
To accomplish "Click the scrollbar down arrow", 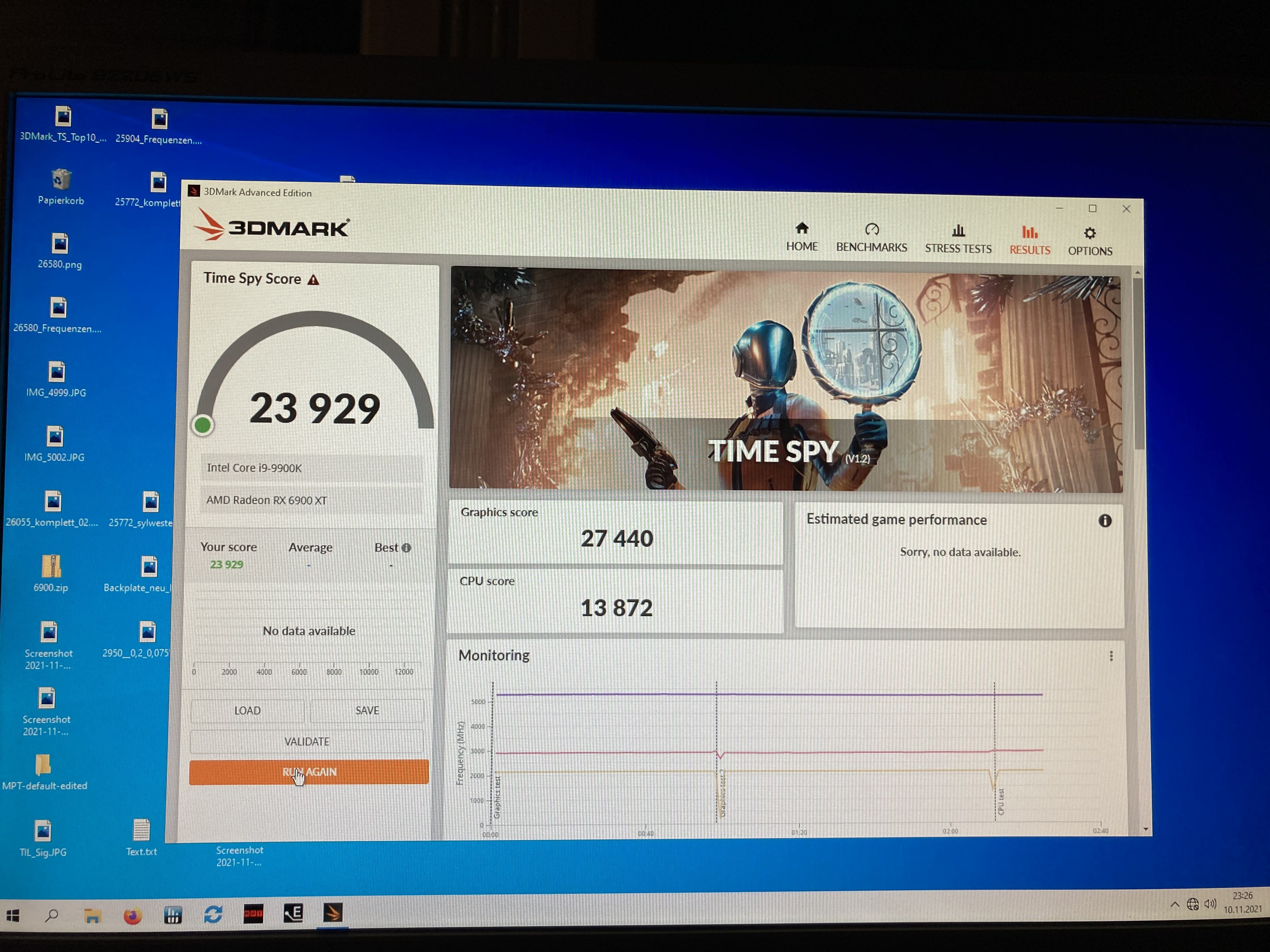I will [1145, 829].
